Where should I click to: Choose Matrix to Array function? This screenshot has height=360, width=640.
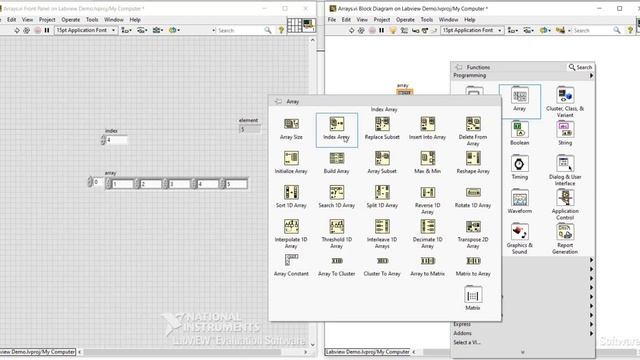tap(473, 266)
